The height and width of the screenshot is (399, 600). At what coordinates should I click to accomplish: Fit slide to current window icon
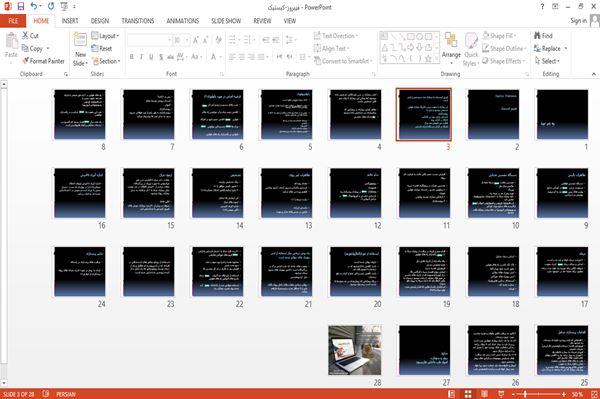click(594, 394)
